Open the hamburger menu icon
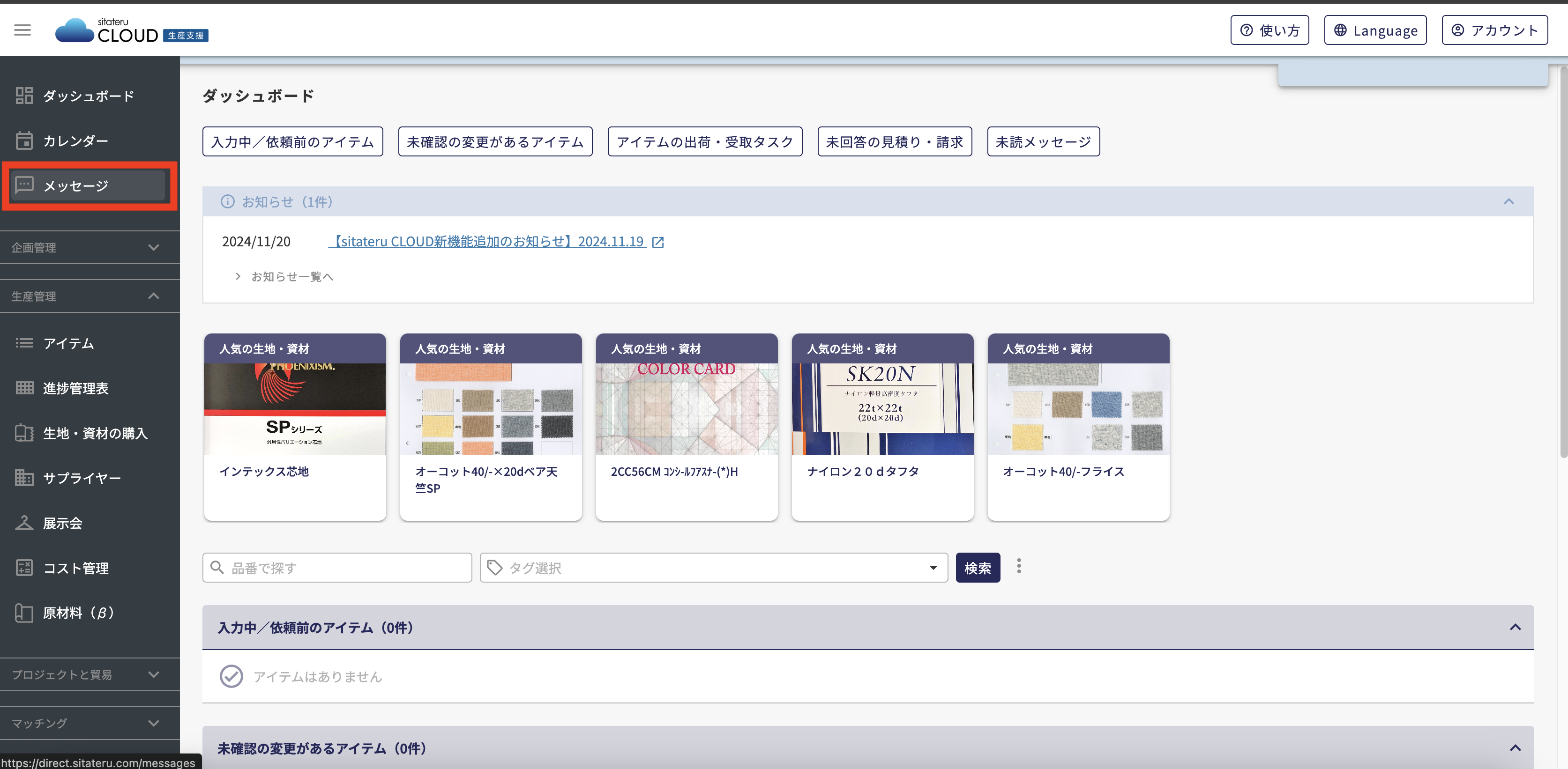 pos(22,30)
